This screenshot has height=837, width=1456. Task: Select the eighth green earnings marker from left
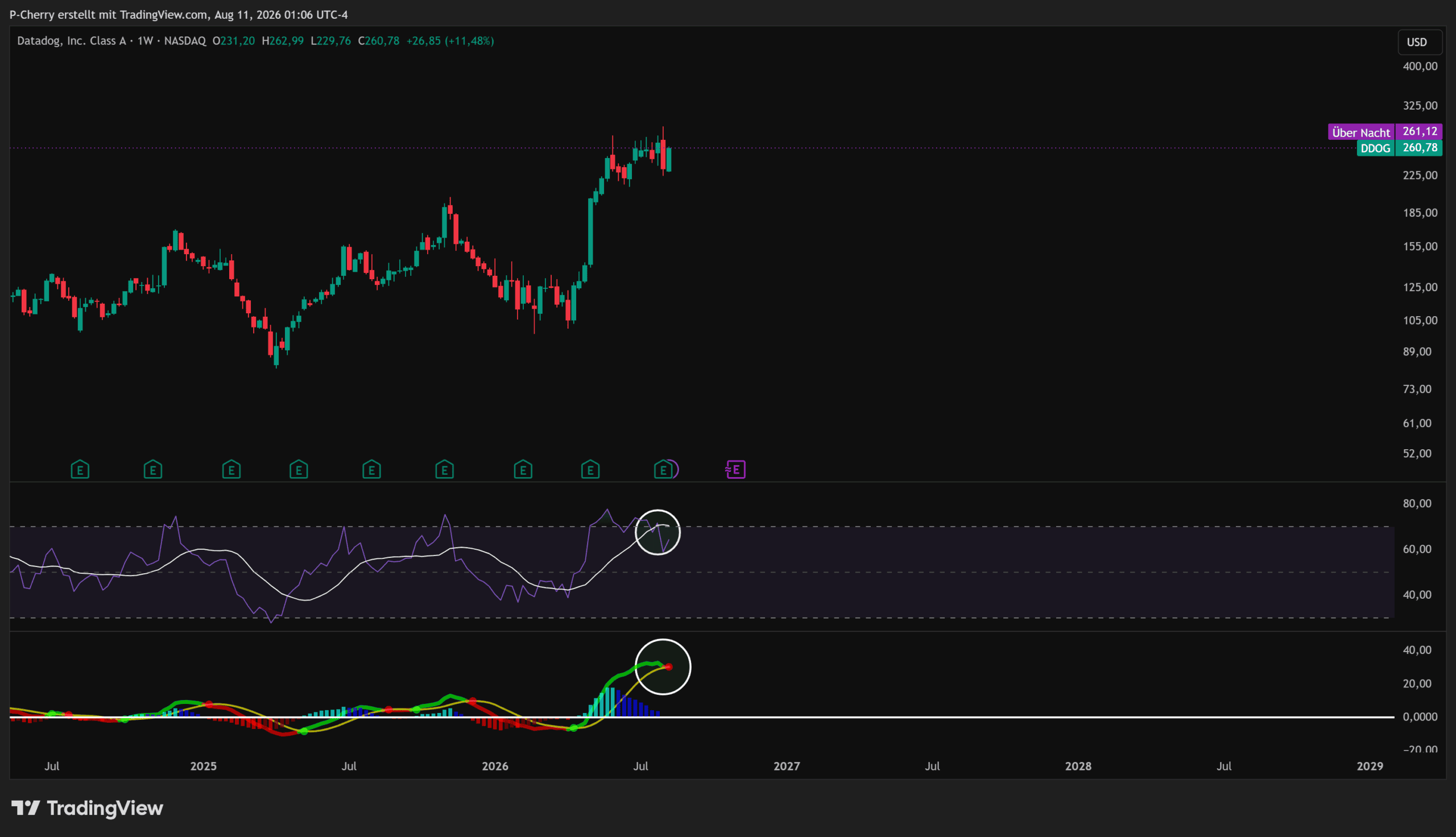coord(590,470)
